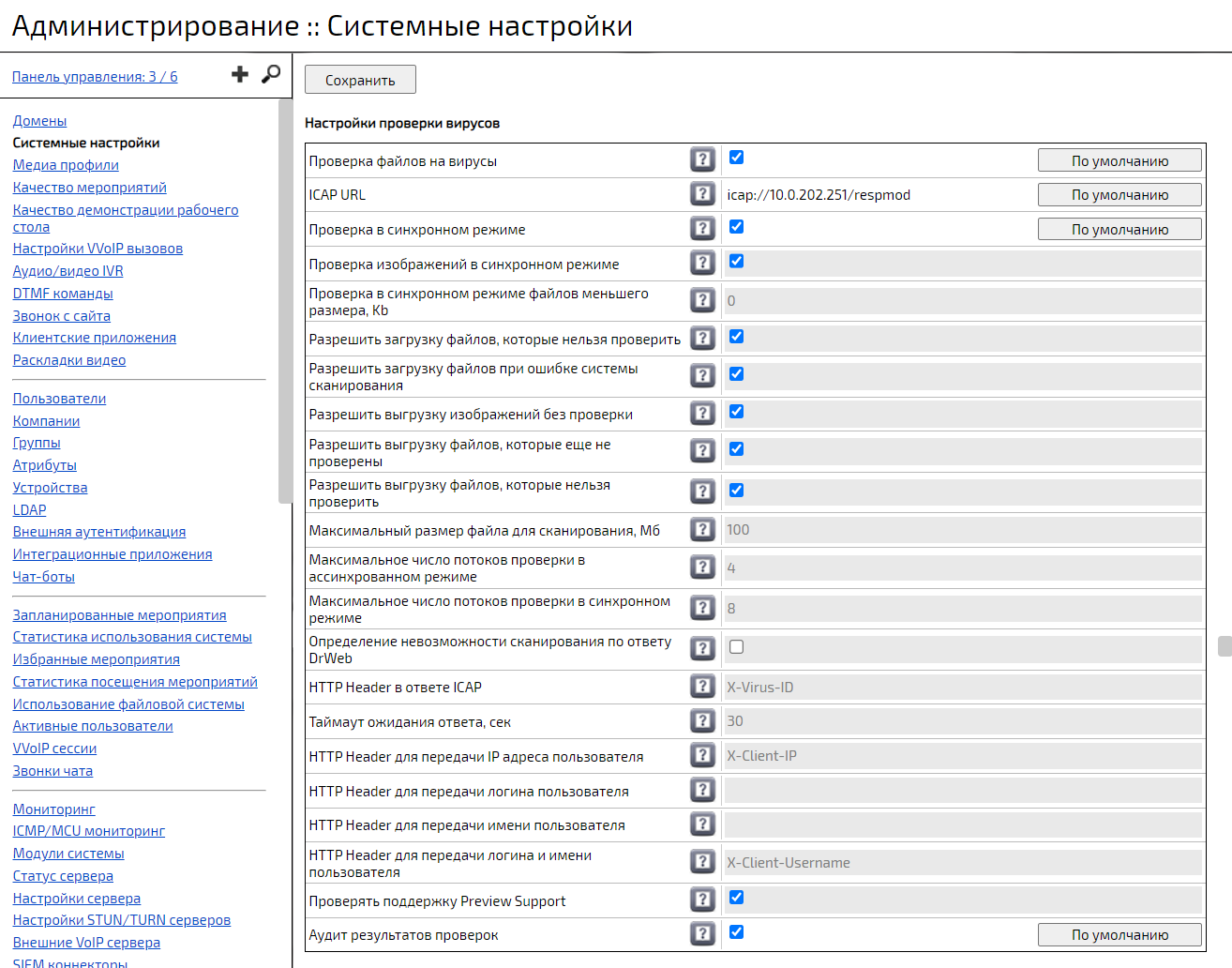Enable Определение невозможности сканирования по ответу DrWeb
1232x968 pixels.
737,647
